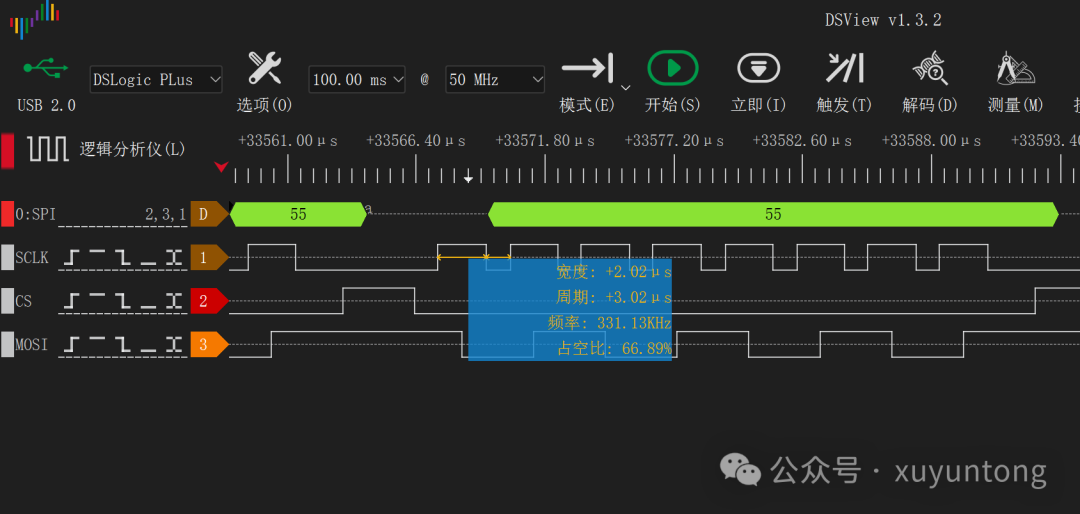This screenshot has height=514, width=1080.
Task: Set SCLK trigger to falling edge
Action: click(123, 258)
